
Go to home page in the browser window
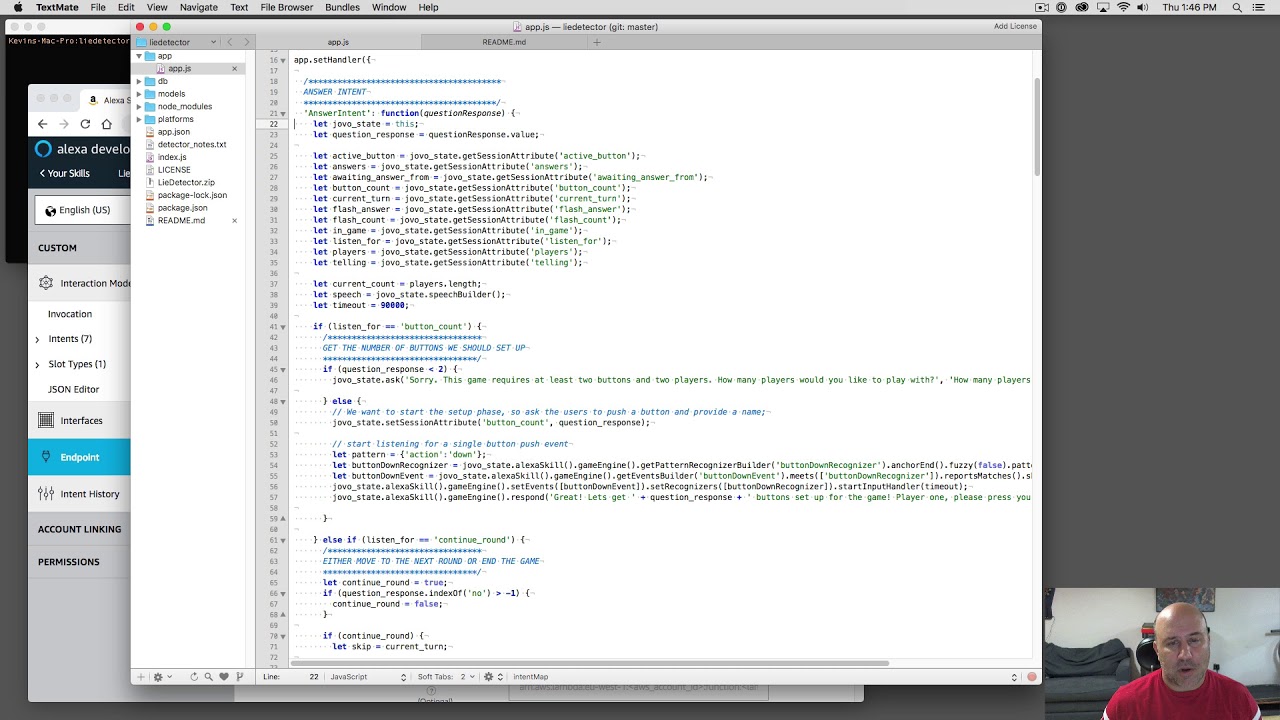pyautogui.click(x=107, y=124)
